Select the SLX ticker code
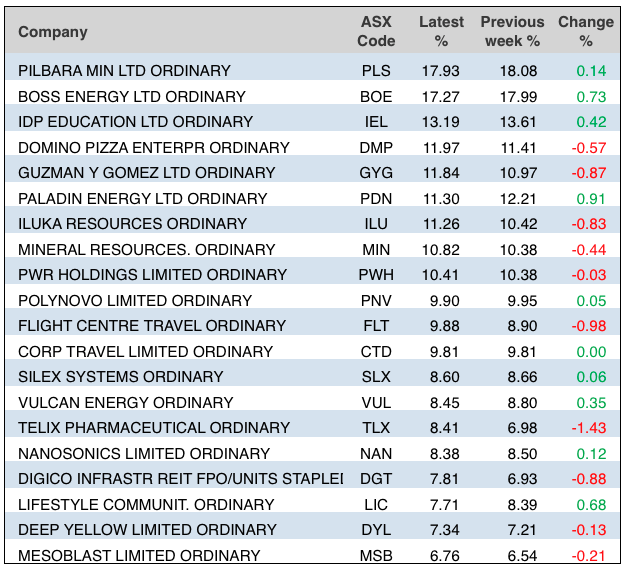 (376, 377)
